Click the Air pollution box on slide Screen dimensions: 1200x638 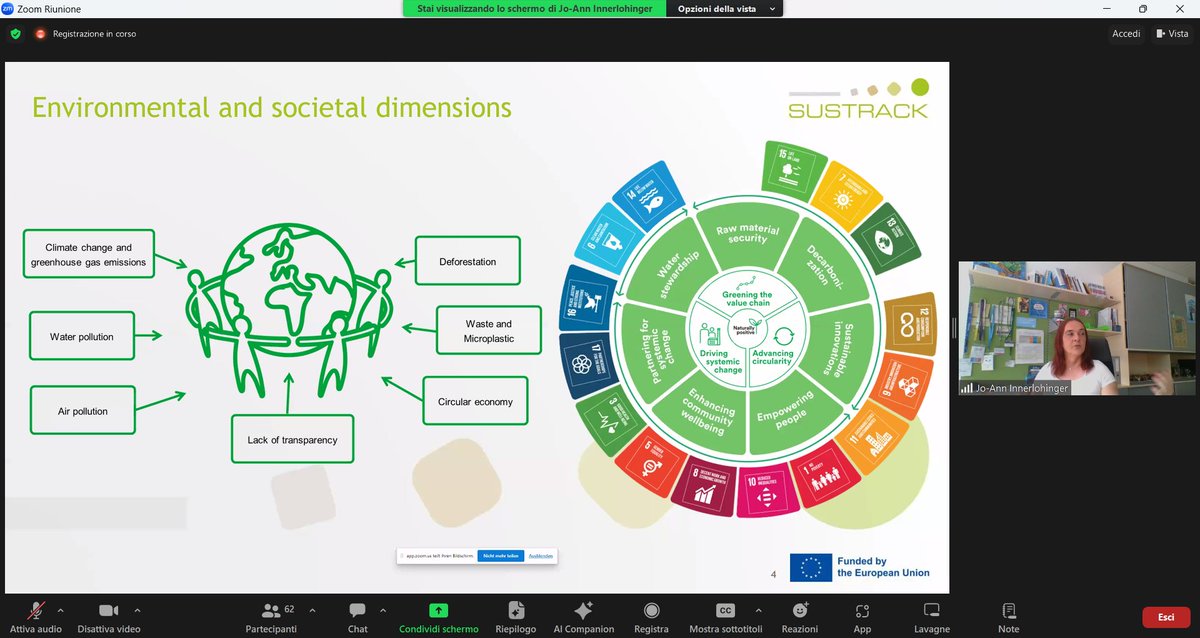82,411
